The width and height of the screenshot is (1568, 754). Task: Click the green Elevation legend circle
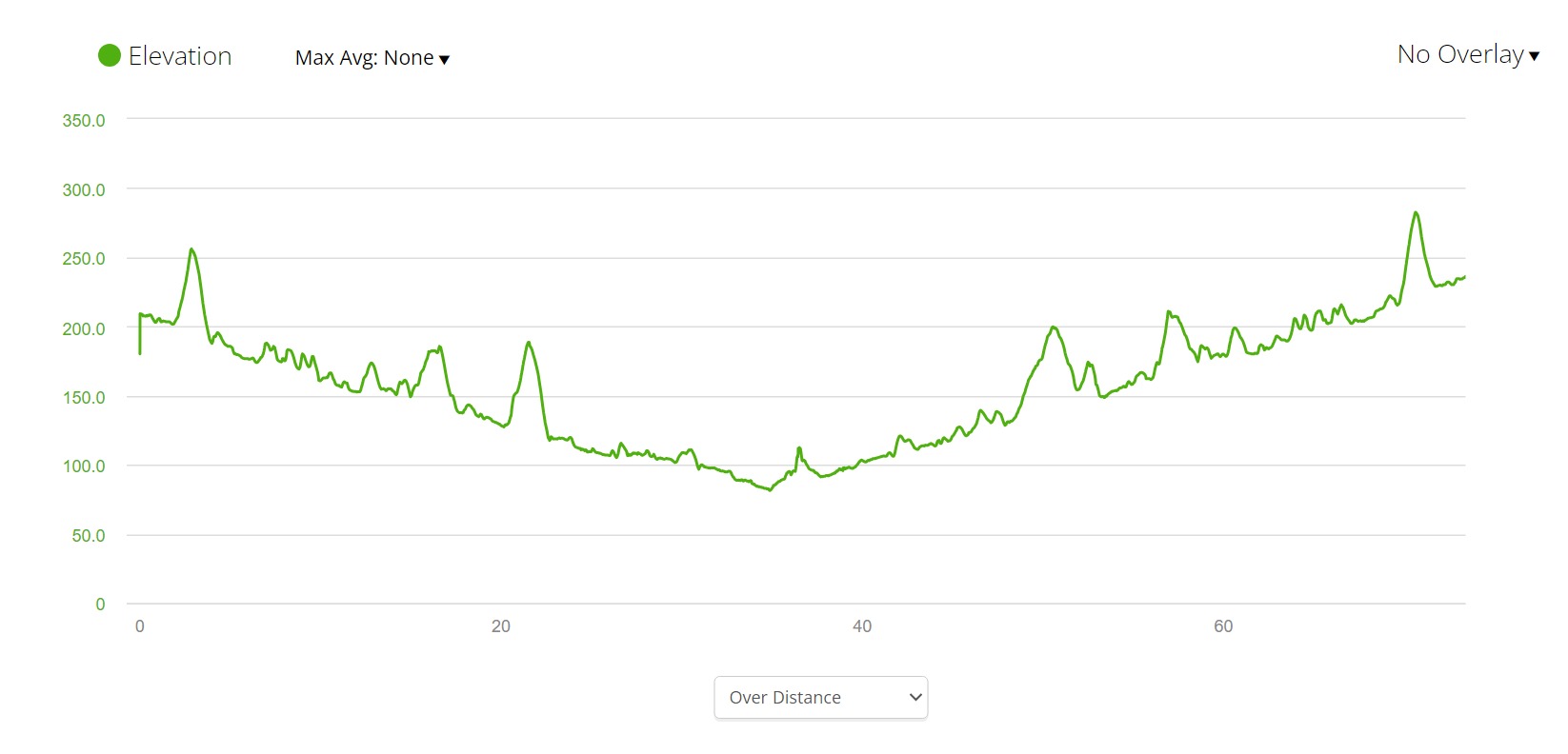pyautogui.click(x=110, y=56)
